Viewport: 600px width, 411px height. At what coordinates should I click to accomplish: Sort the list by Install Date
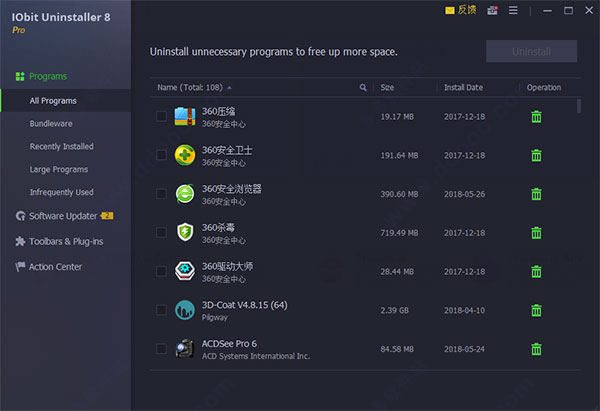click(463, 88)
